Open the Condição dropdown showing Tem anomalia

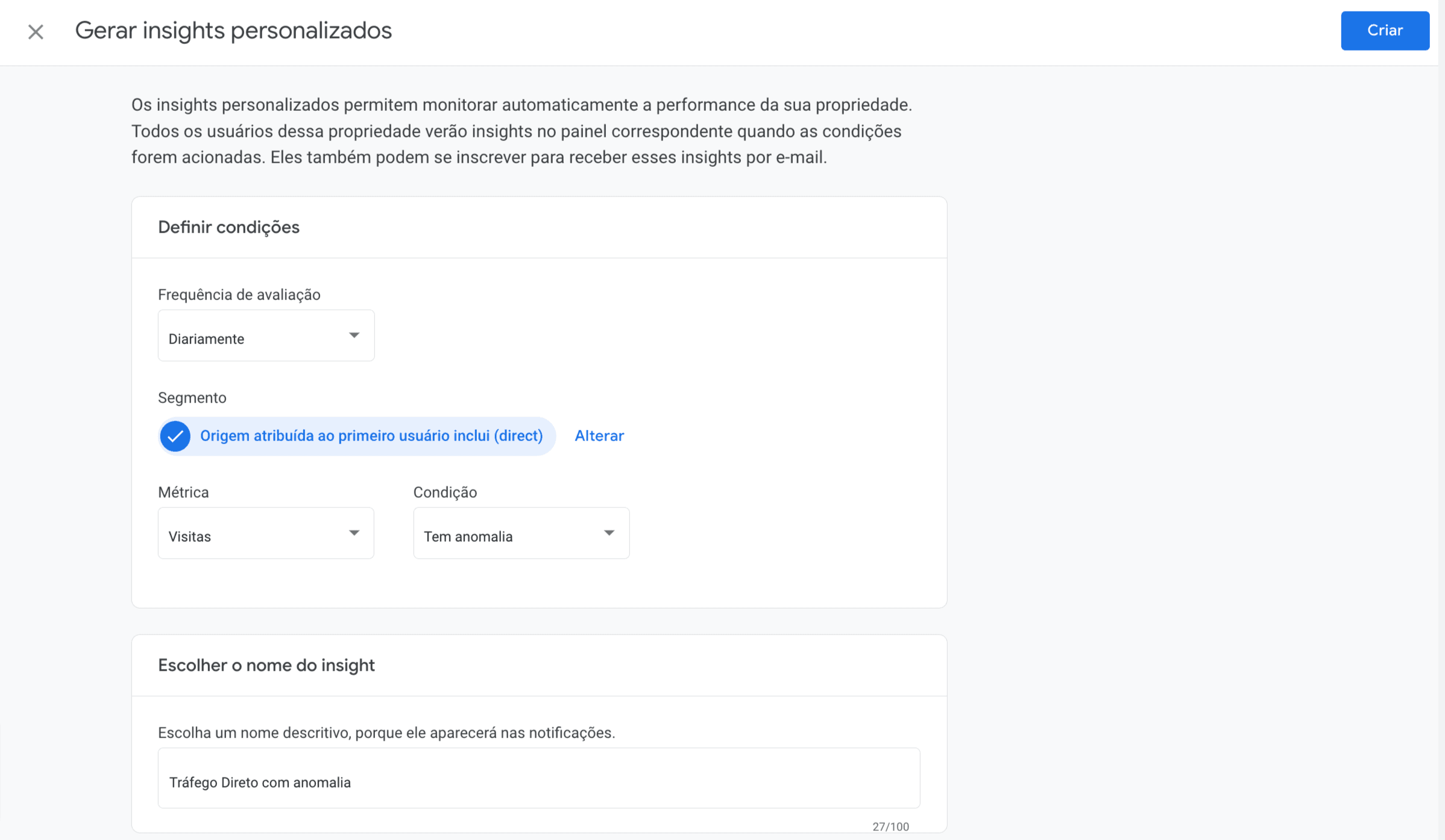click(521, 533)
